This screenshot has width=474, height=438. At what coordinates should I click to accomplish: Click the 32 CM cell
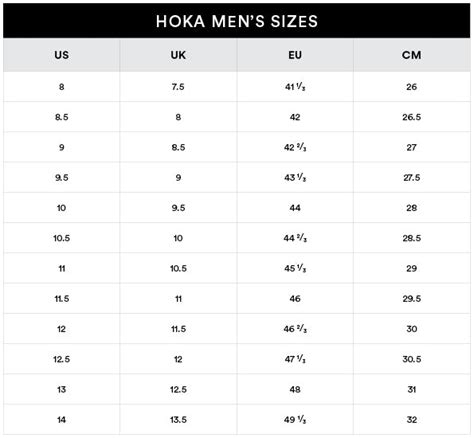[x=412, y=420]
